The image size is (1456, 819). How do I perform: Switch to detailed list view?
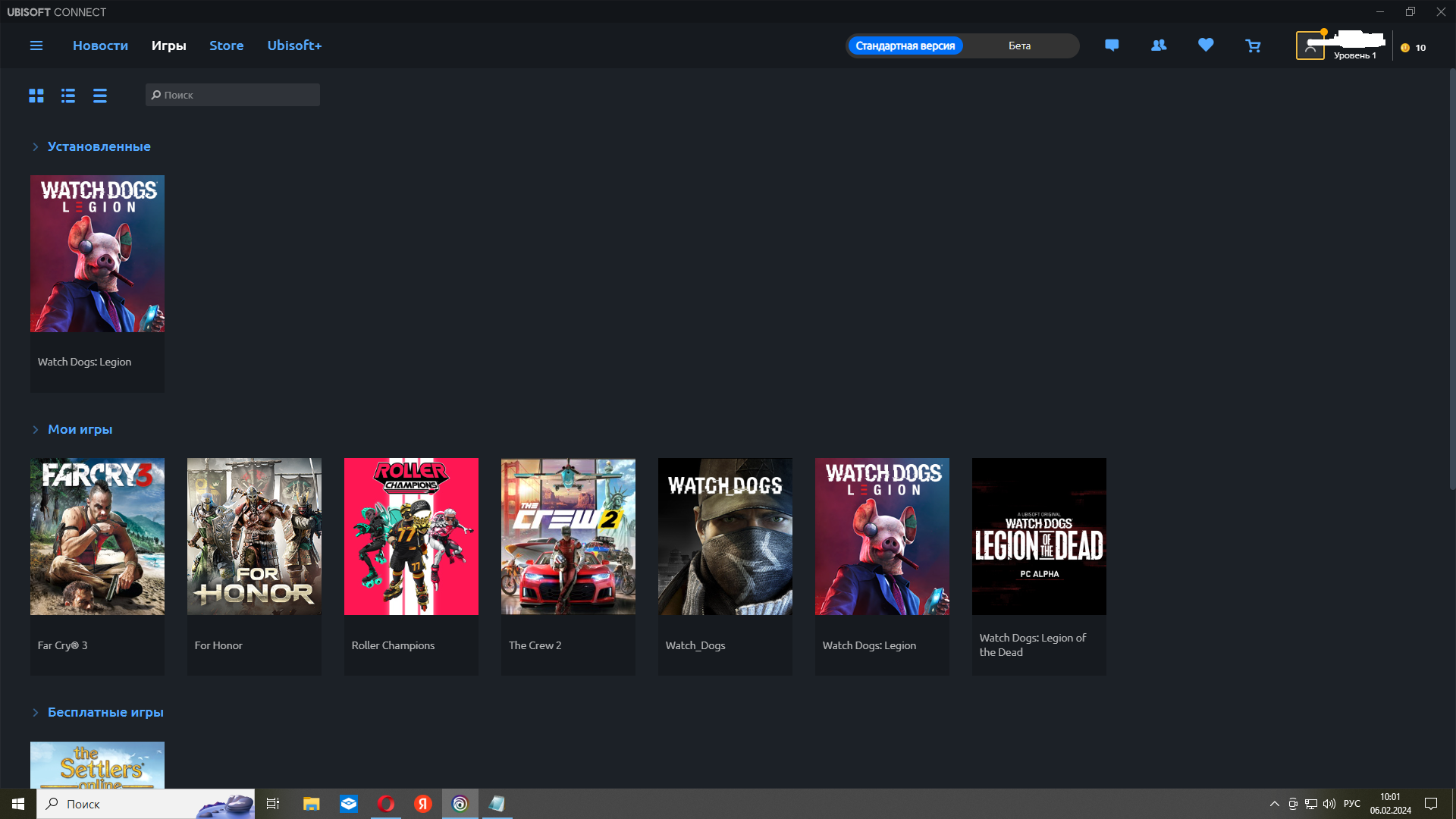pyautogui.click(x=68, y=96)
